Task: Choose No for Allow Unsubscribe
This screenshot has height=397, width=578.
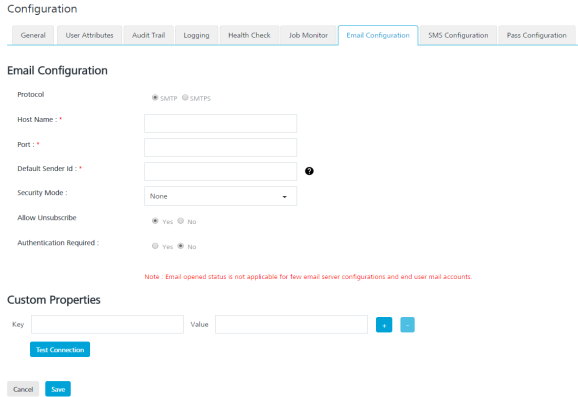Action: pyautogui.click(x=180, y=221)
